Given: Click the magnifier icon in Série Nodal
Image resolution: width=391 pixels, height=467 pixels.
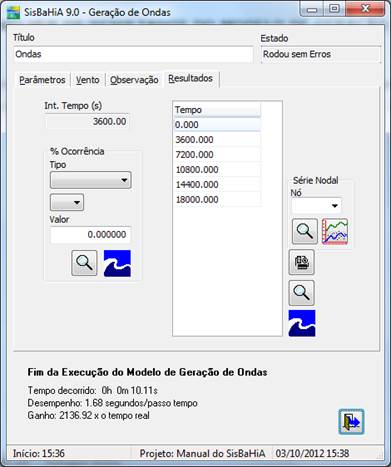Looking at the screenshot, I should (x=305, y=231).
